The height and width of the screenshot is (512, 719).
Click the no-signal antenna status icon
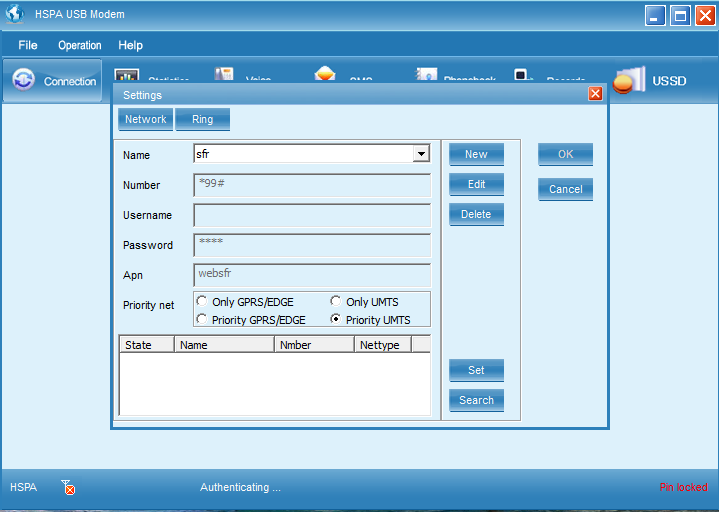67,487
